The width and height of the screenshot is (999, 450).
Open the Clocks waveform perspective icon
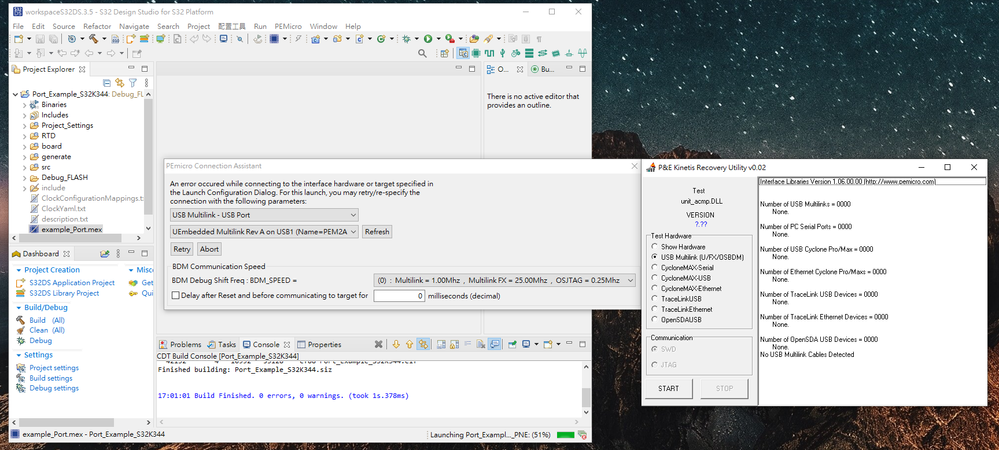[x=490, y=54]
